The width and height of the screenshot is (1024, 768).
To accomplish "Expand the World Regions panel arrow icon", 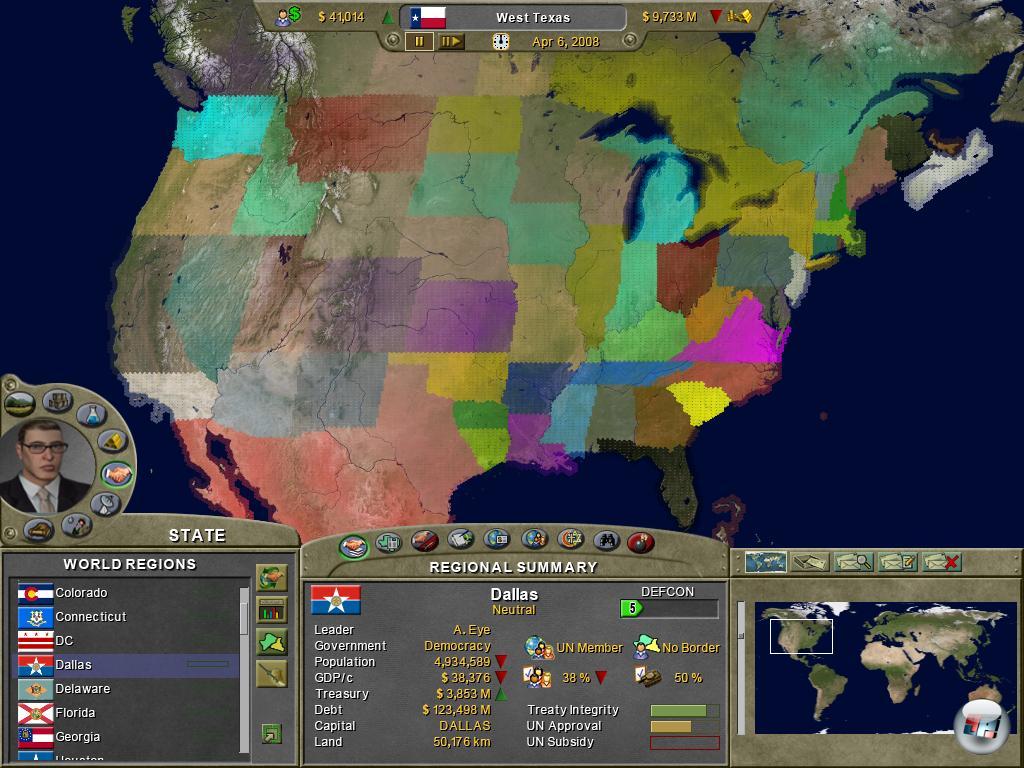I will click(x=271, y=734).
